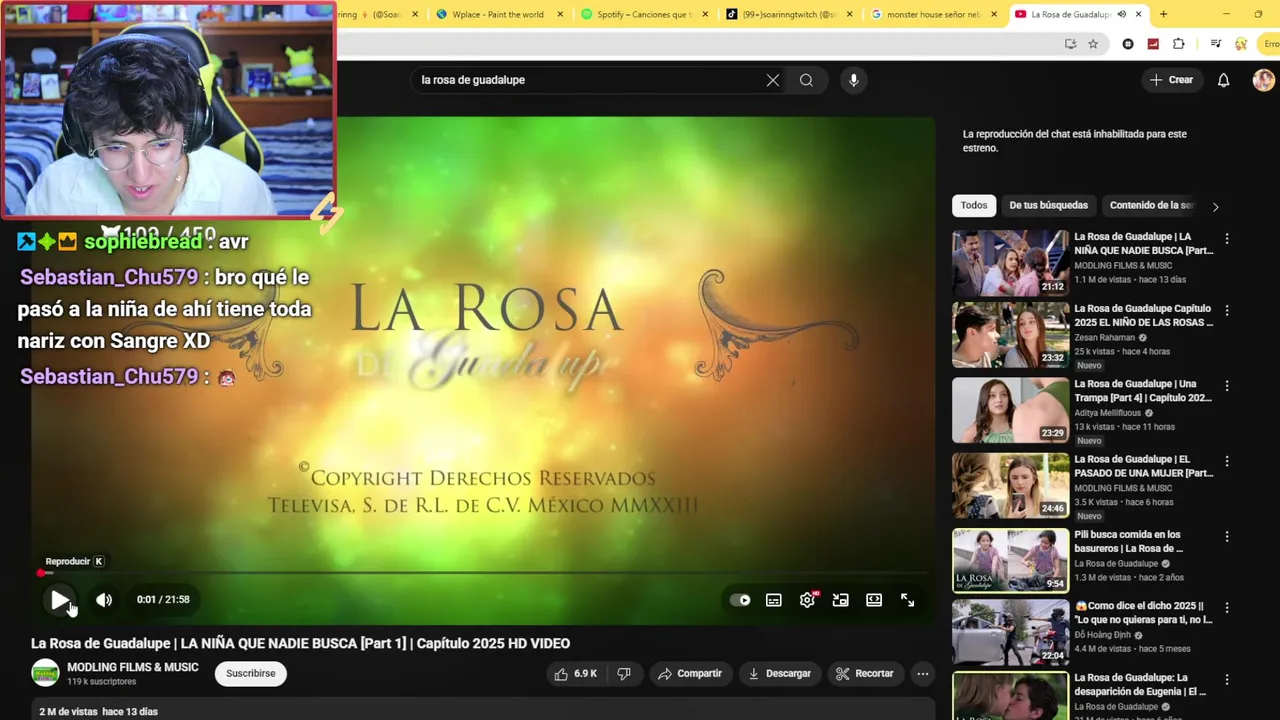This screenshot has width=1280, height=720.
Task: Open the MODLING FILMS & MUSIC channel name
Action: point(133,667)
